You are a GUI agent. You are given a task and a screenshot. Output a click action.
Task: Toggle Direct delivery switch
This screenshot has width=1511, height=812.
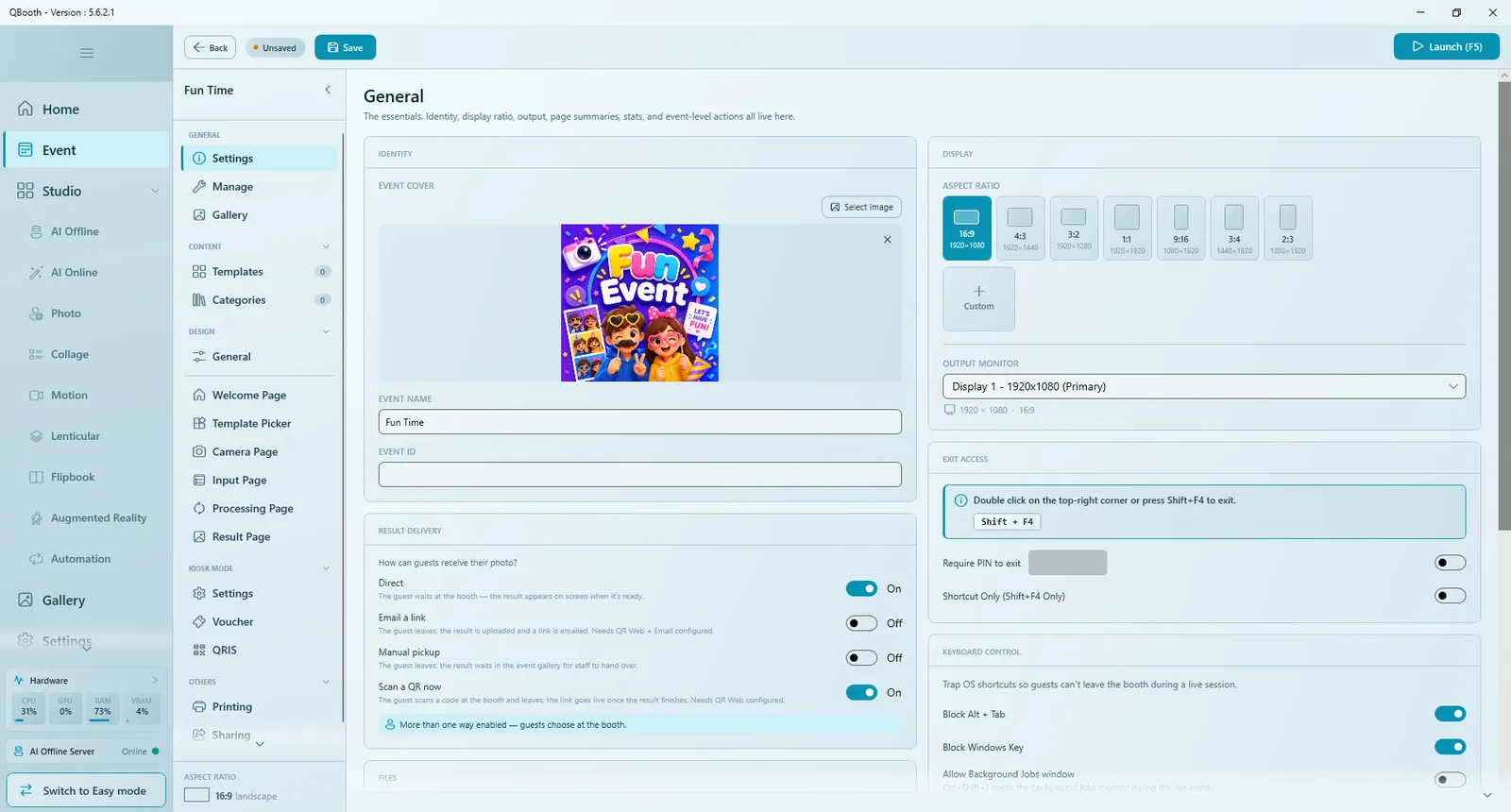[x=861, y=589]
